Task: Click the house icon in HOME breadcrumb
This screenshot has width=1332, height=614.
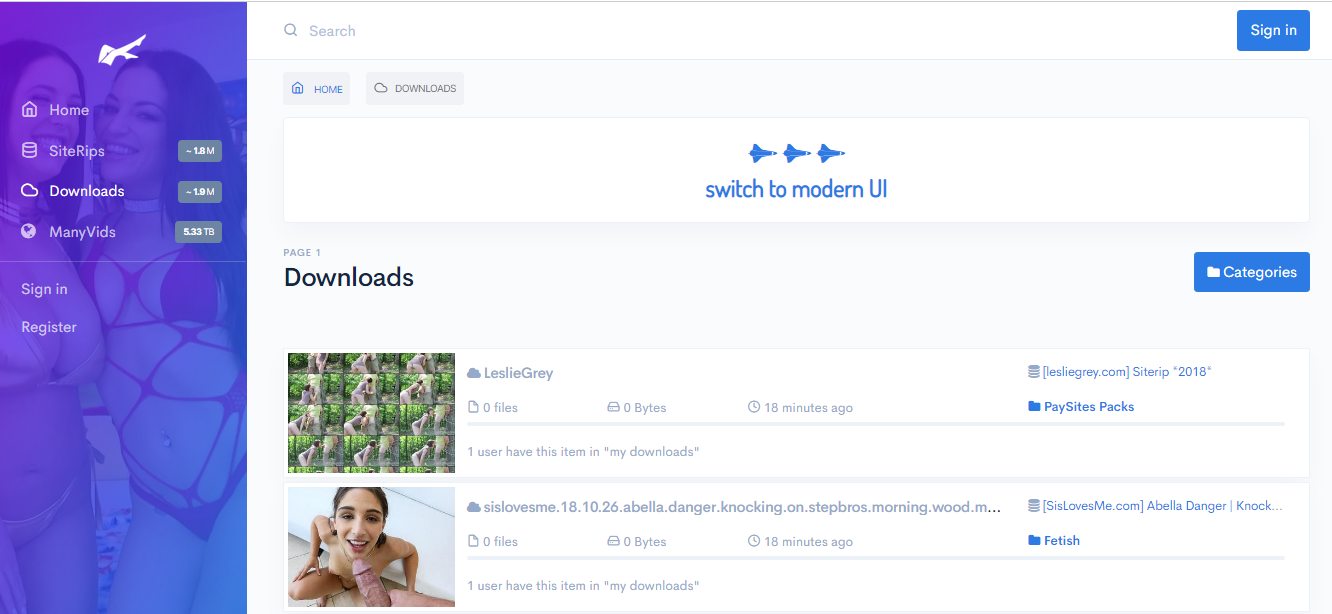Action: pyautogui.click(x=298, y=88)
